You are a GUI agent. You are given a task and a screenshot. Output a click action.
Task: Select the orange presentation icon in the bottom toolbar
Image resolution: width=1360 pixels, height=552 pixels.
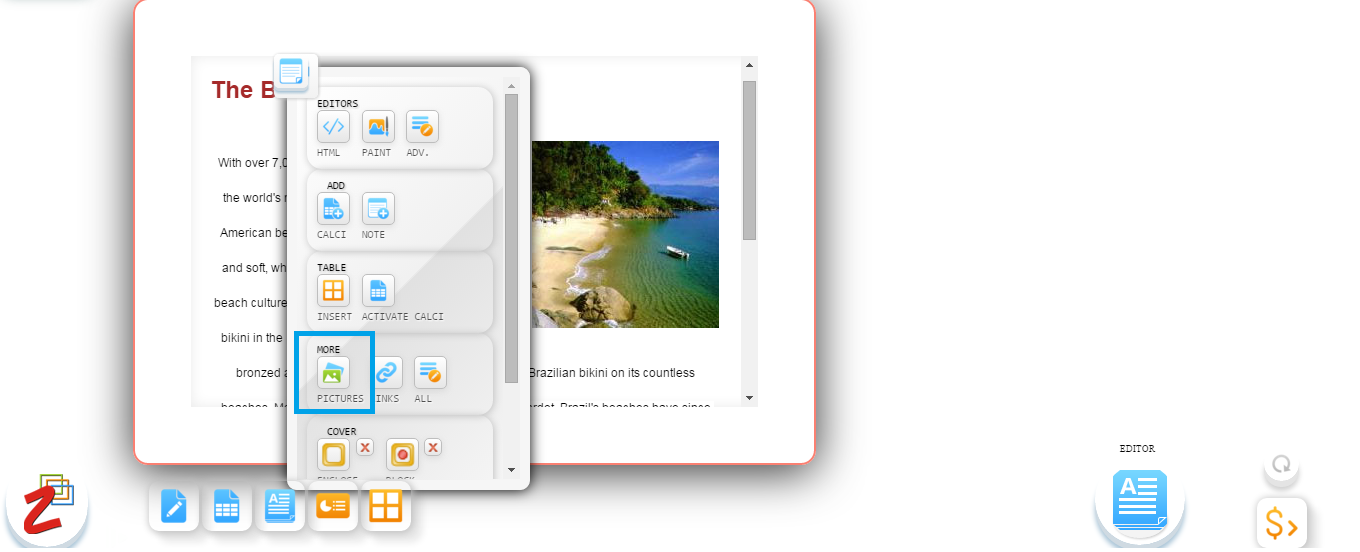(333, 507)
